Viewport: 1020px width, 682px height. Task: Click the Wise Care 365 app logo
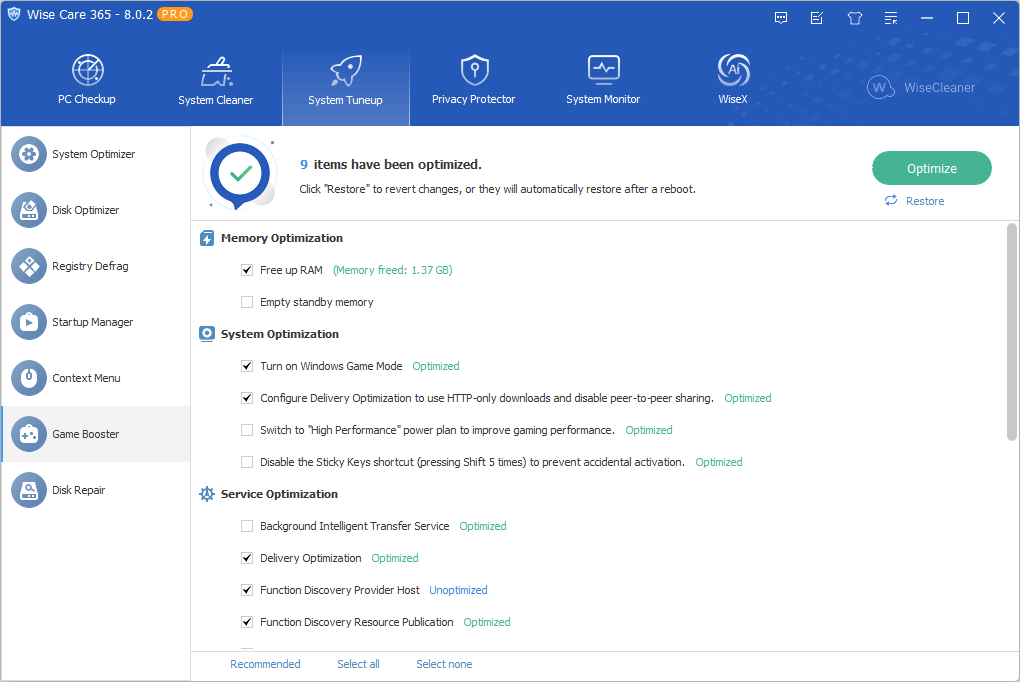14,14
